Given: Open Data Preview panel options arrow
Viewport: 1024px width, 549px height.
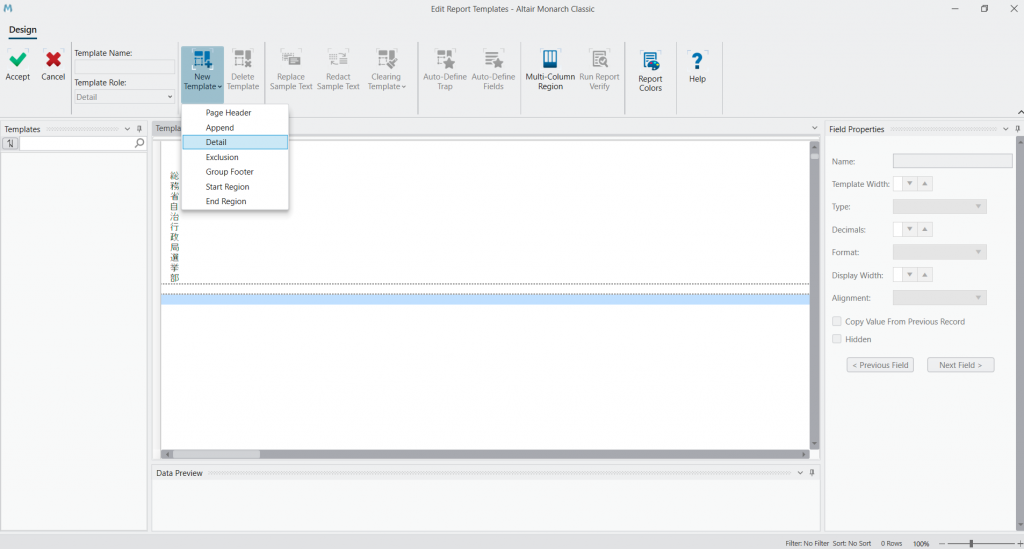Looking at the screenshot, I should [x=800, y=473].
